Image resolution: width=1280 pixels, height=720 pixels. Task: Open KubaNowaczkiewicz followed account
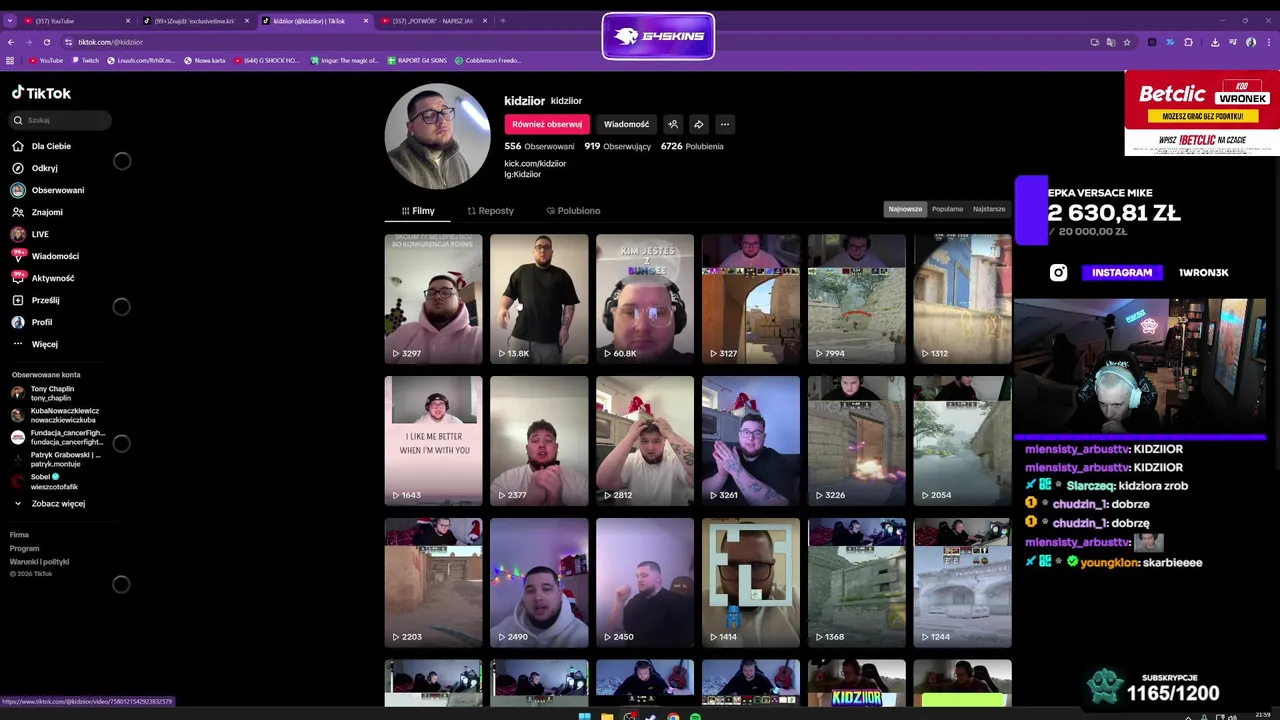[x=55, y=415]
